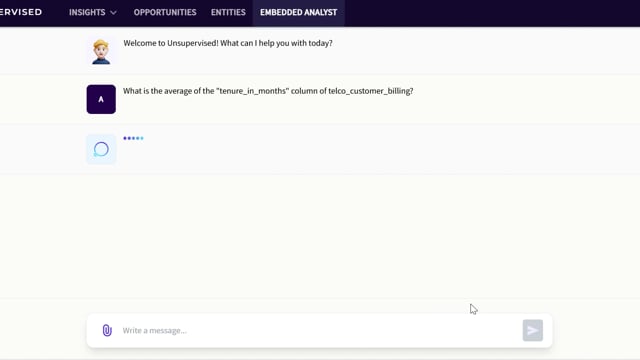Click the blond assistant avatar
Viewport: 640px width, 360px height.
click(101, 51)
